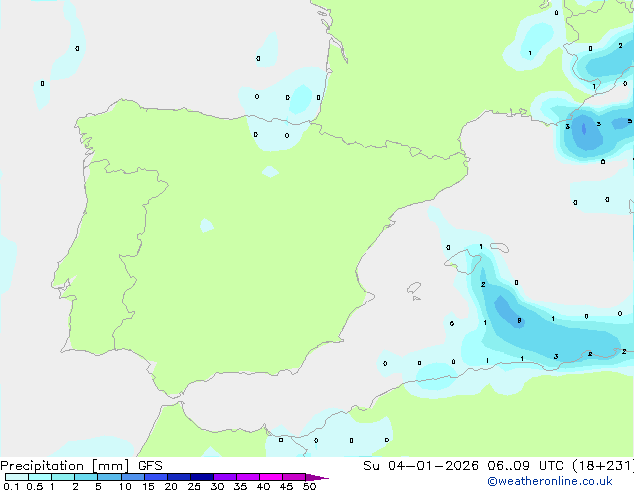634x490 pixels.
Task: Select the 40–45 mm magenta legend swatch
Action: pyautogui.click(x=271, y=477)
